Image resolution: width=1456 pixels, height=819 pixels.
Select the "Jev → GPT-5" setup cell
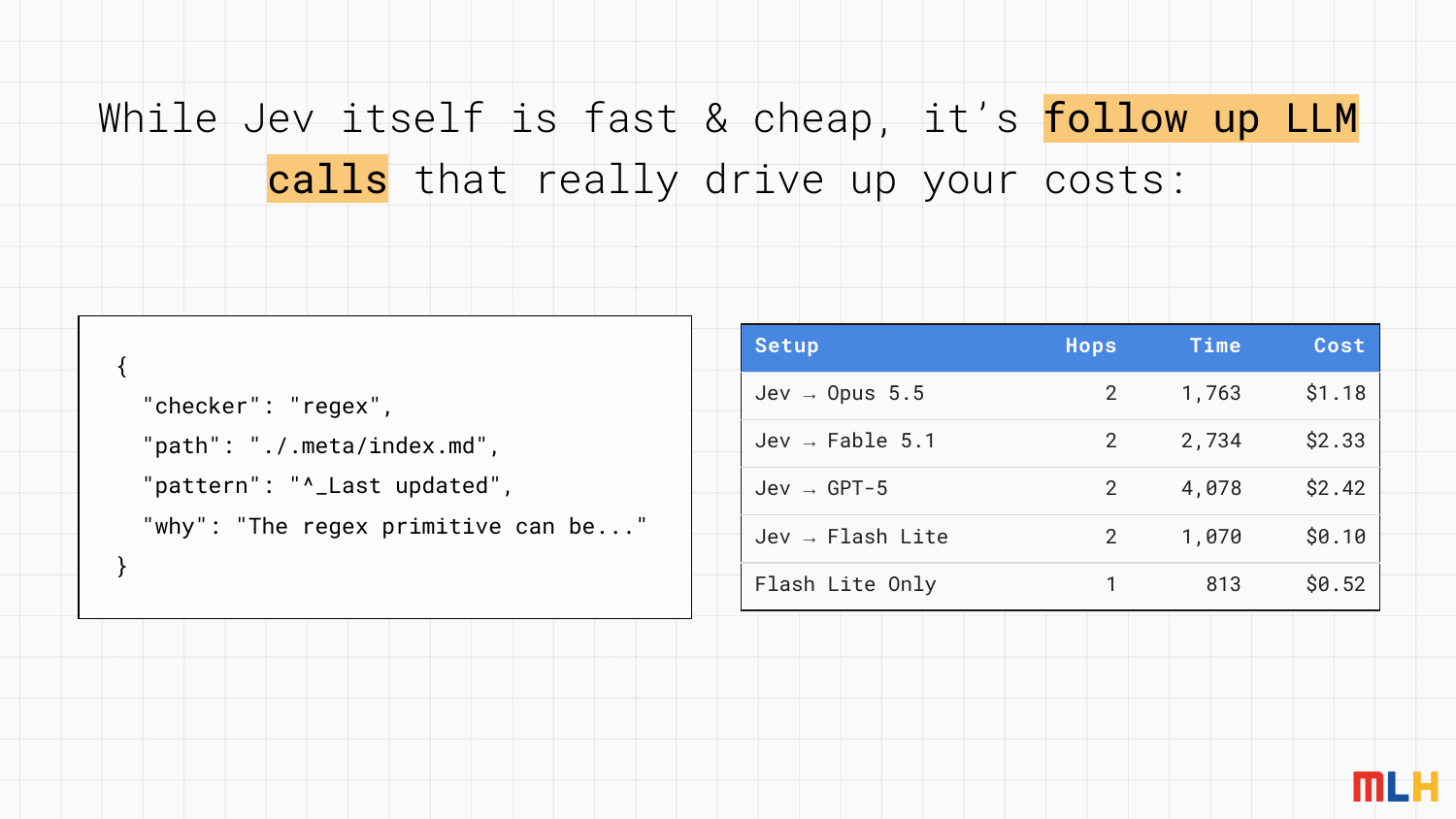point(821,489)
